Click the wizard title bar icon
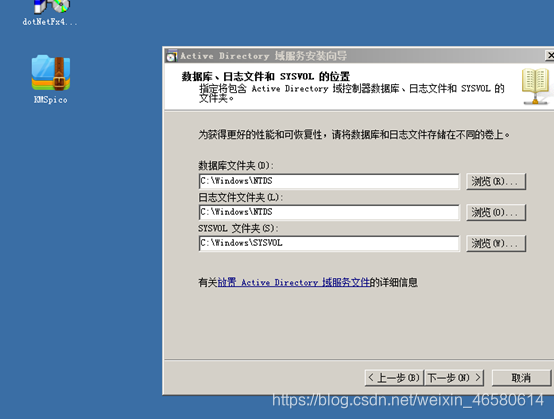 point(172,56)
